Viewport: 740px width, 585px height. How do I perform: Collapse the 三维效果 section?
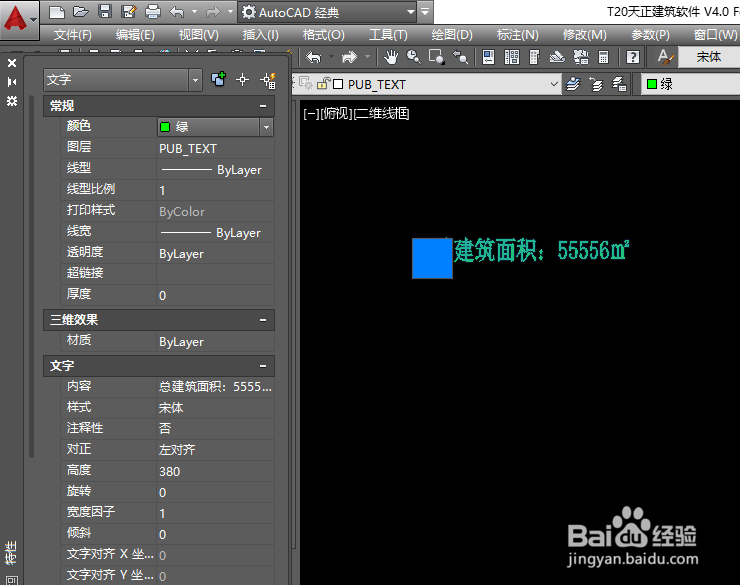point(263,320)
